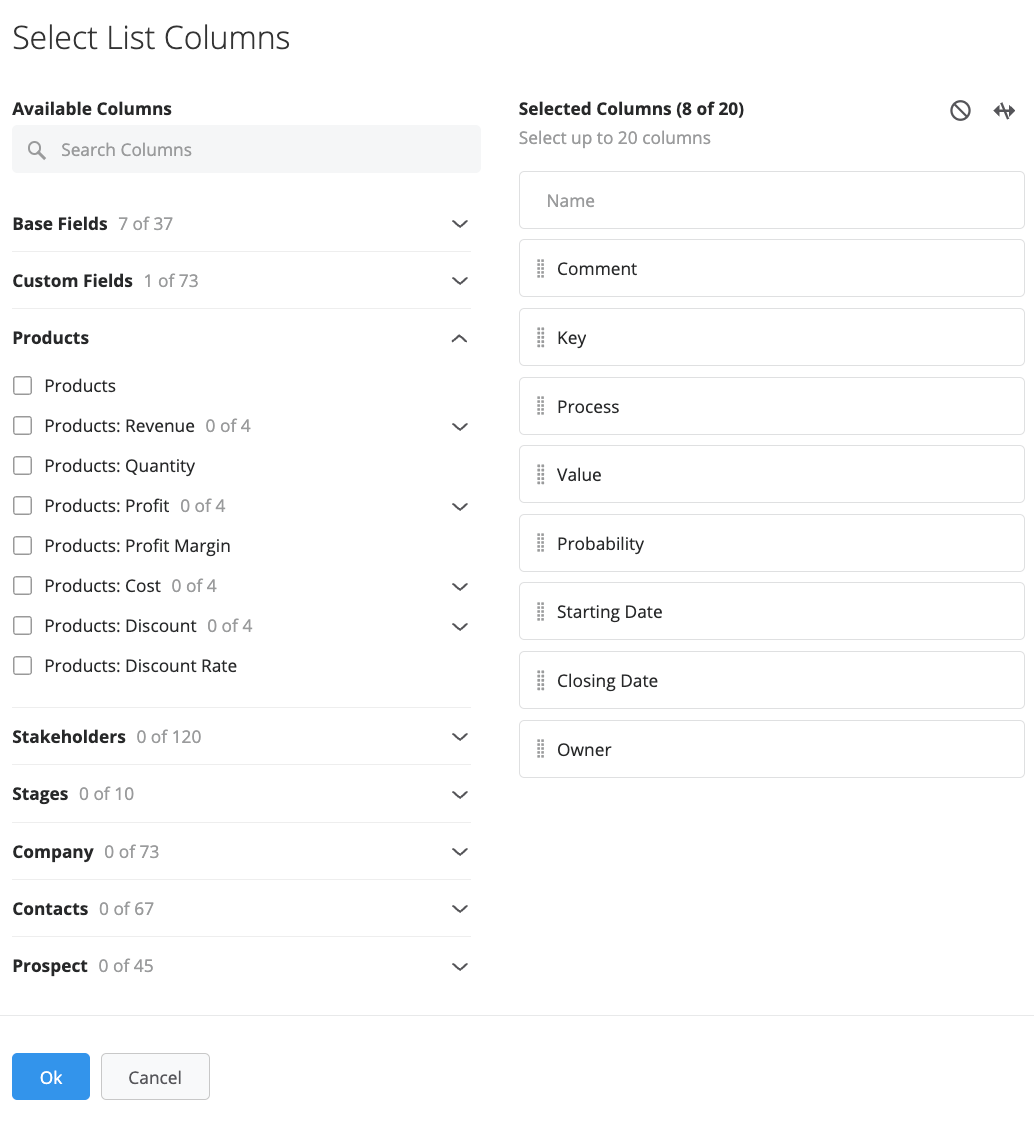Click the clear all selected columns icon

[x=960, y=111]
